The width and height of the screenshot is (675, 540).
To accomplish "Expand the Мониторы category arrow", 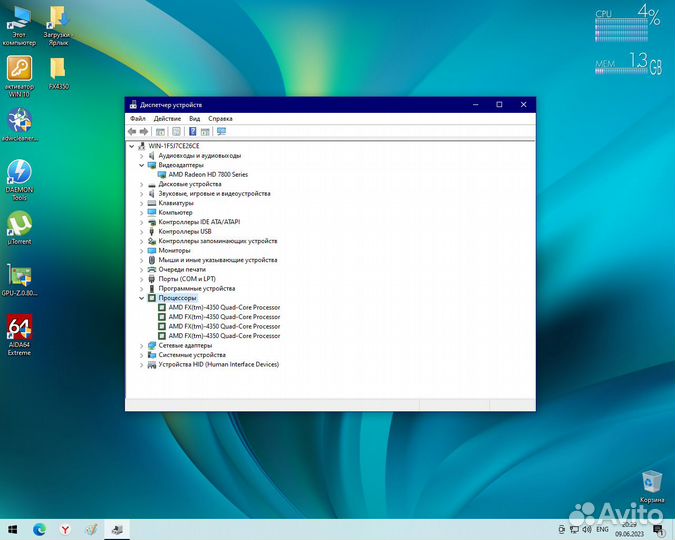I will 142,250.
